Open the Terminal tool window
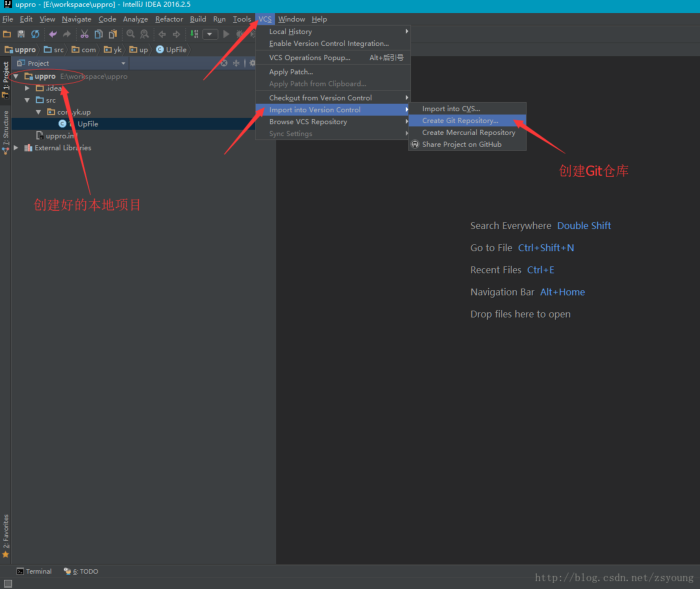 pyautogui.click(x=34, y=571)
